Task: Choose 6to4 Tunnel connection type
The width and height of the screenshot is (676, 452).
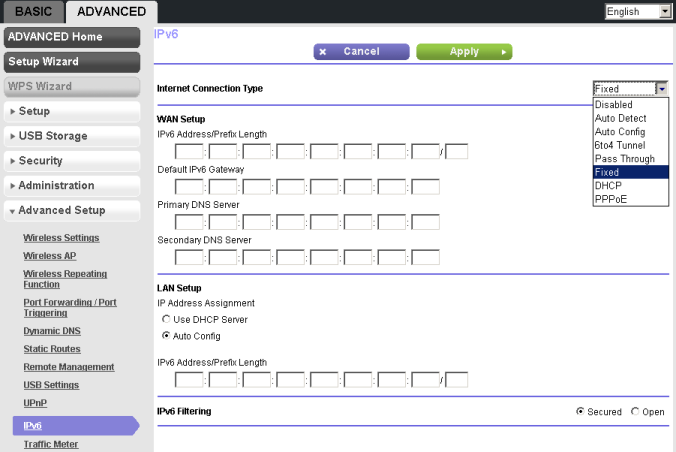Action: pyautogui.click(x=631, y=145)
